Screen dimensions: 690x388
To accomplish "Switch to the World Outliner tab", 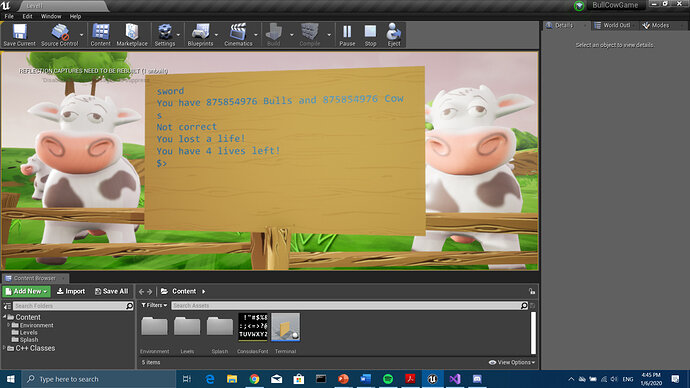I will 616,26.
